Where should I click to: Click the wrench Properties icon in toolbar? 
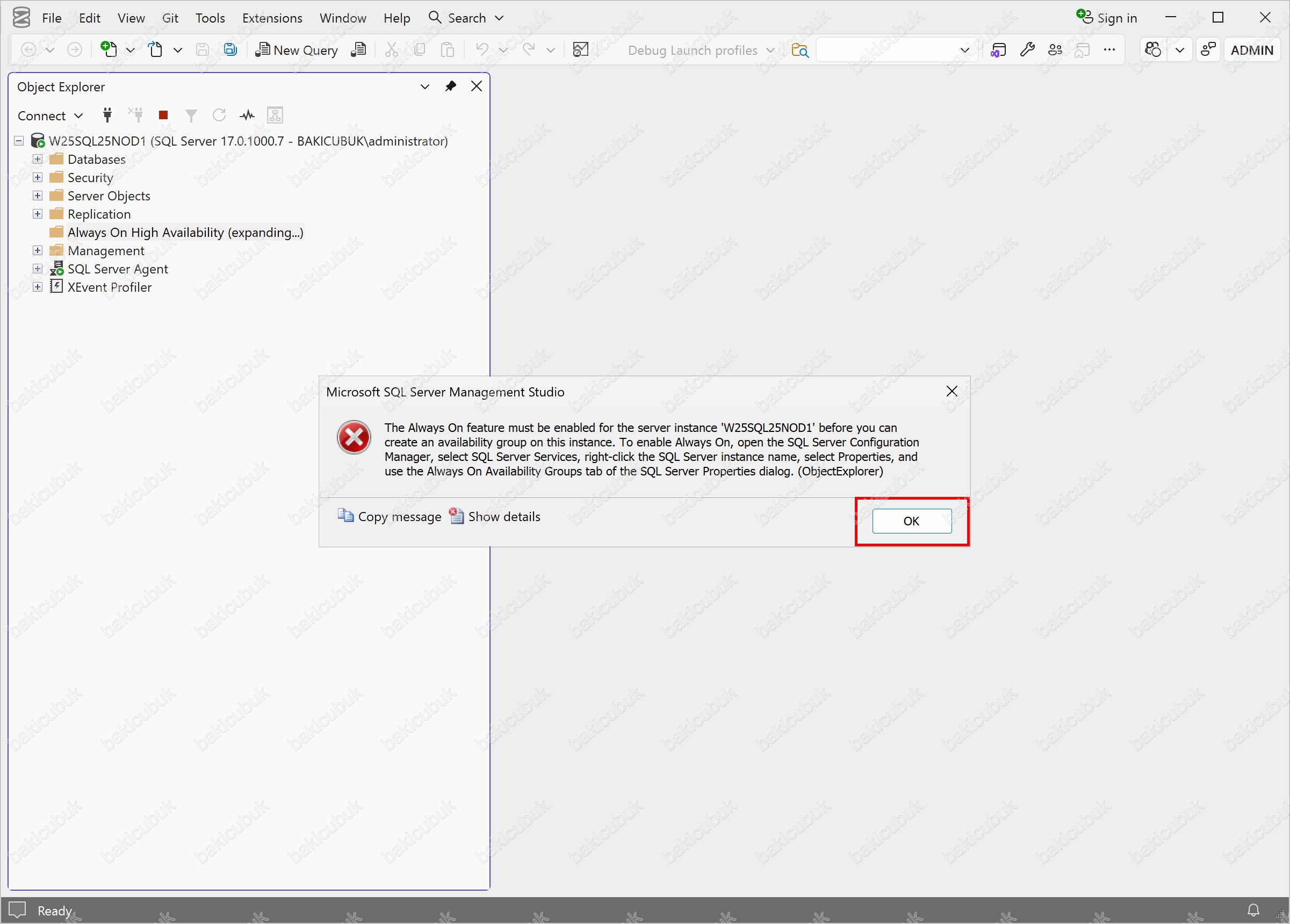coord(1027,50)
